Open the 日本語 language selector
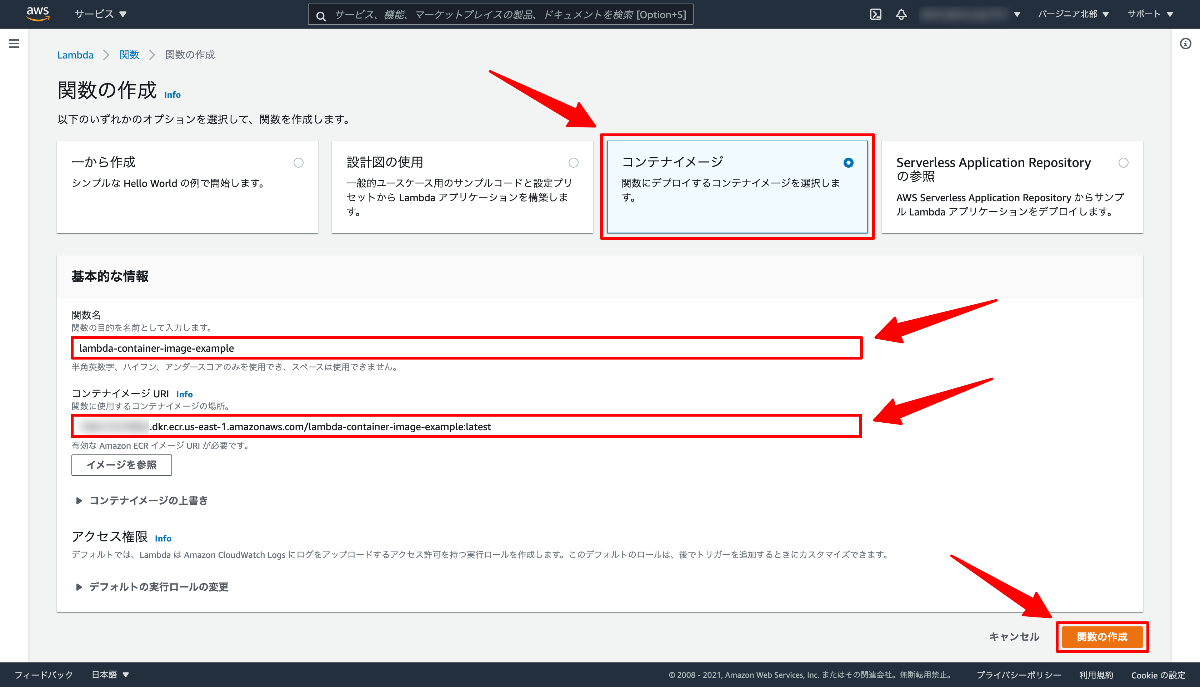 coord(111,675)
